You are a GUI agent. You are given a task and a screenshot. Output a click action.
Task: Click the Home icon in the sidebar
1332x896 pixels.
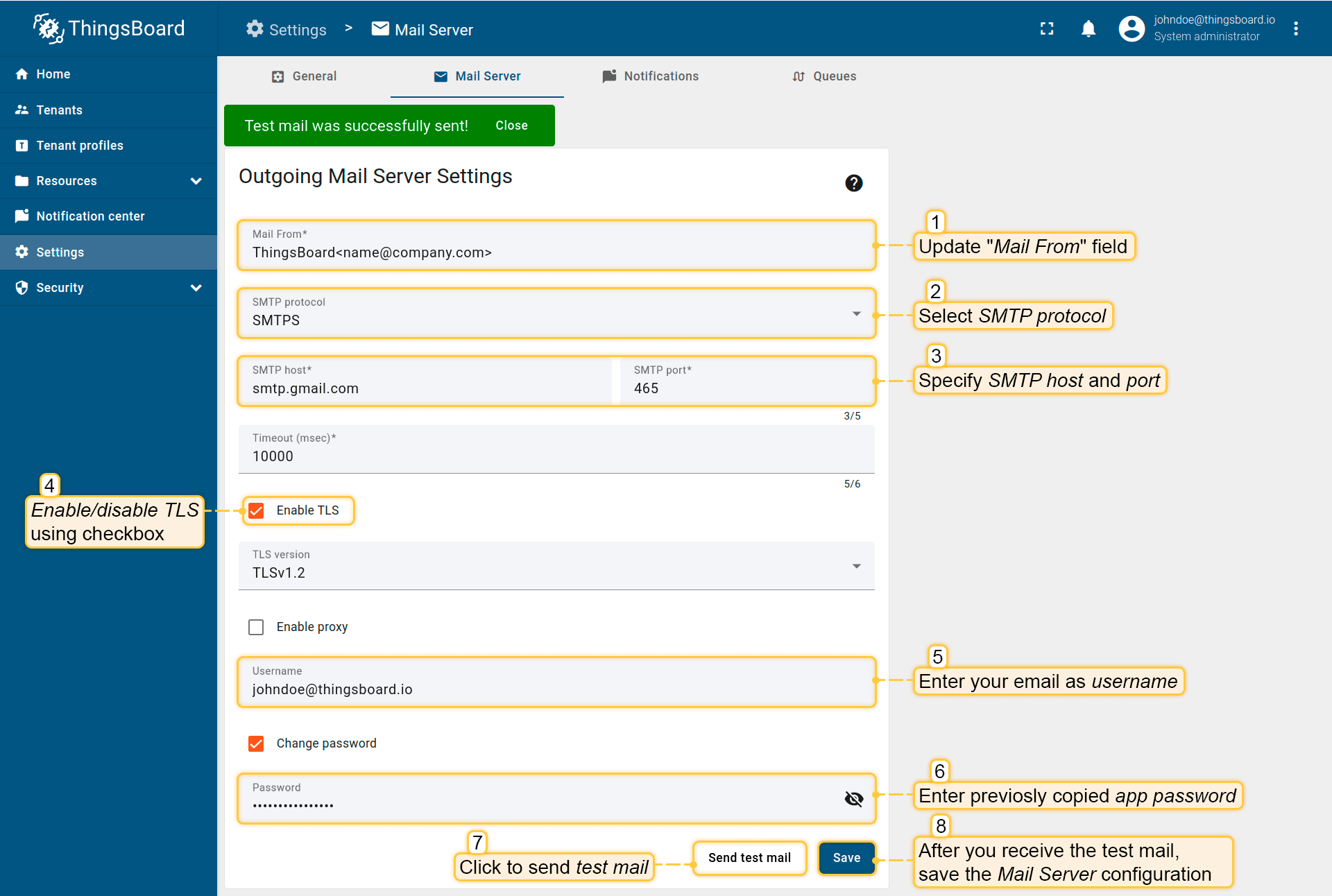pos(22,74)
